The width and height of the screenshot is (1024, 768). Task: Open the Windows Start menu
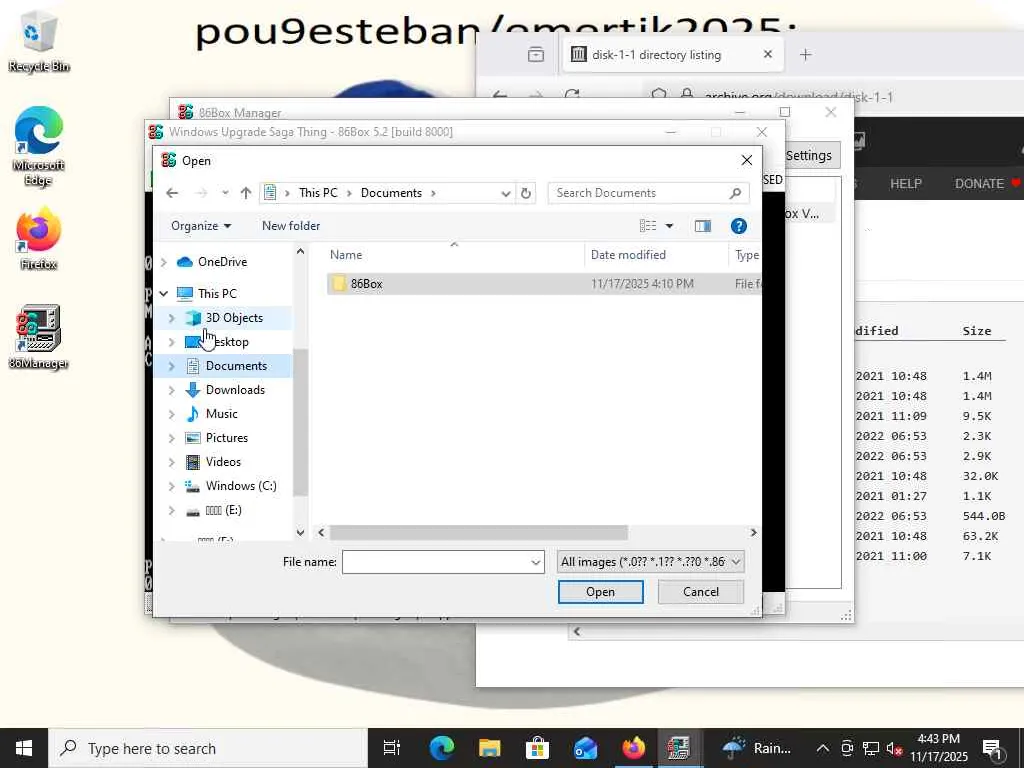pyautogui.click(x=24, y=748)
